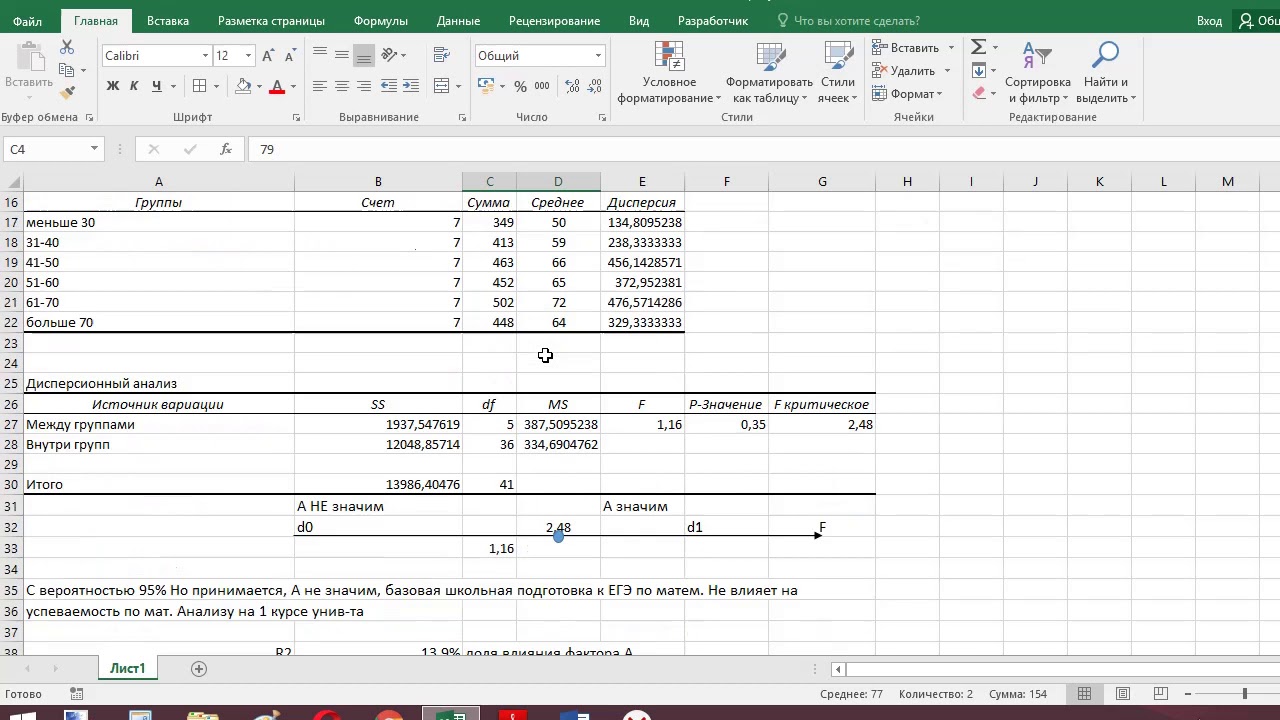
Task: Open the font name Calibri dropdown
Action: [x=205, y=56]
